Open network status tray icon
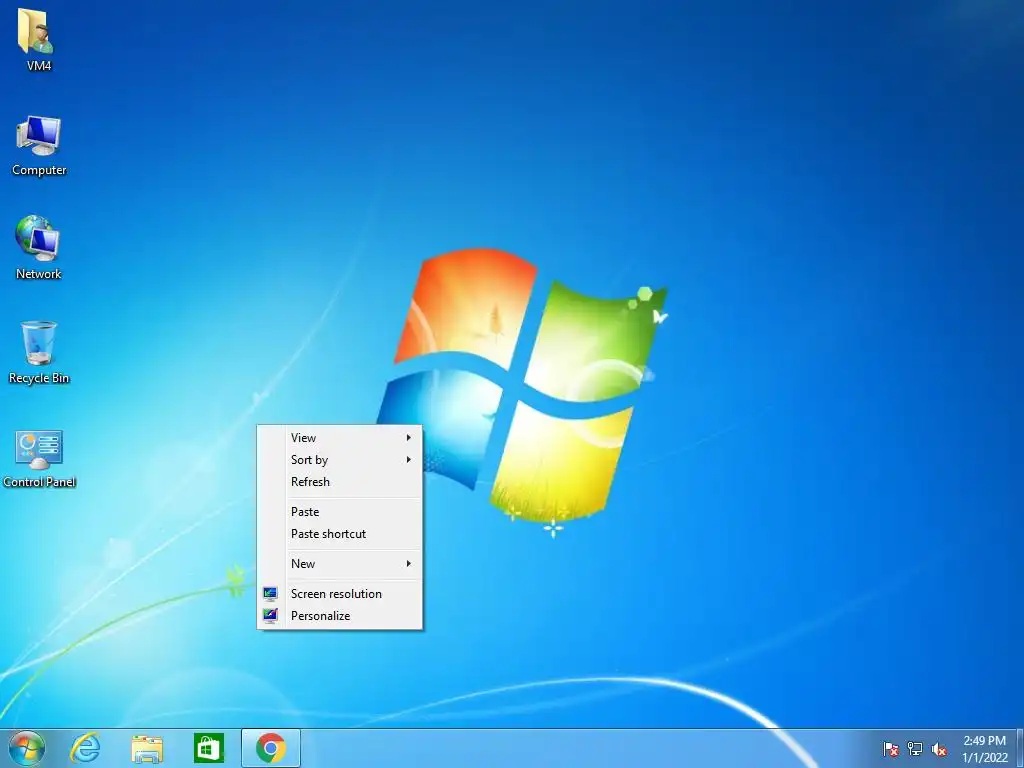Image resolution: width=1024 pixels, height=768 pixels. [915, 749]
